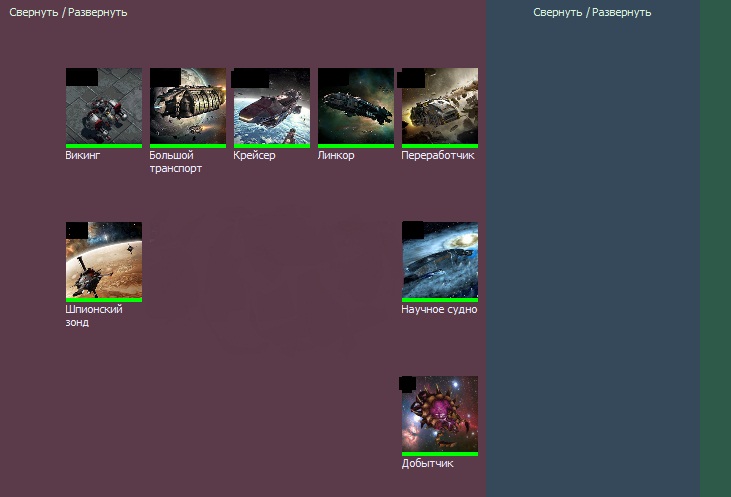Image resolution: width=731 pixels, height=497 pixels.
Task: Click the Научное судно text label
Action: coord(439,310)
